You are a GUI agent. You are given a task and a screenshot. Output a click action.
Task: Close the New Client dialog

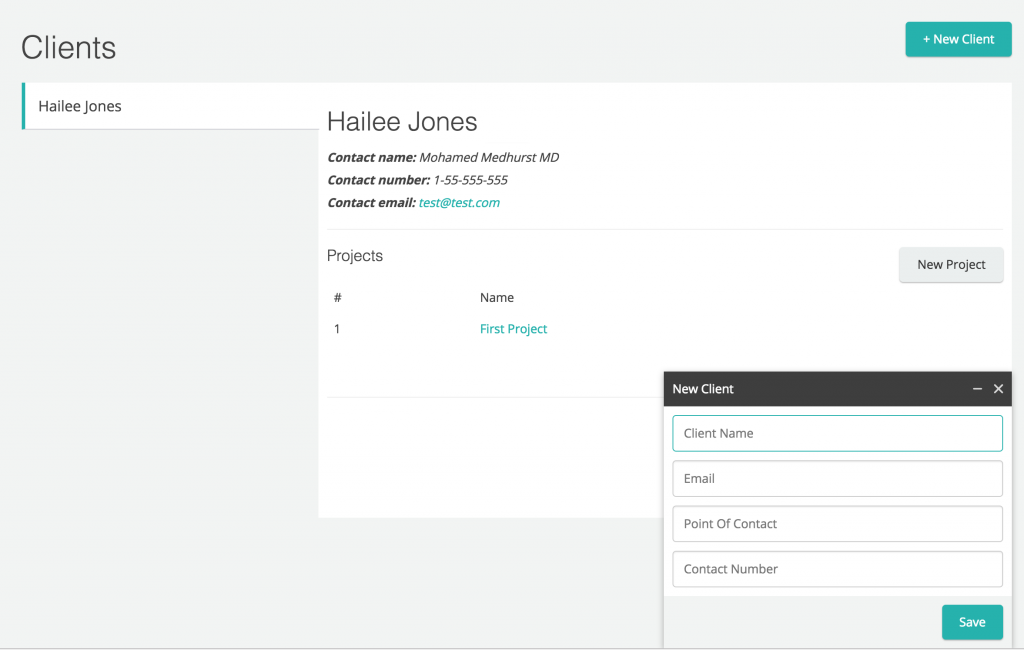[998, 389]
